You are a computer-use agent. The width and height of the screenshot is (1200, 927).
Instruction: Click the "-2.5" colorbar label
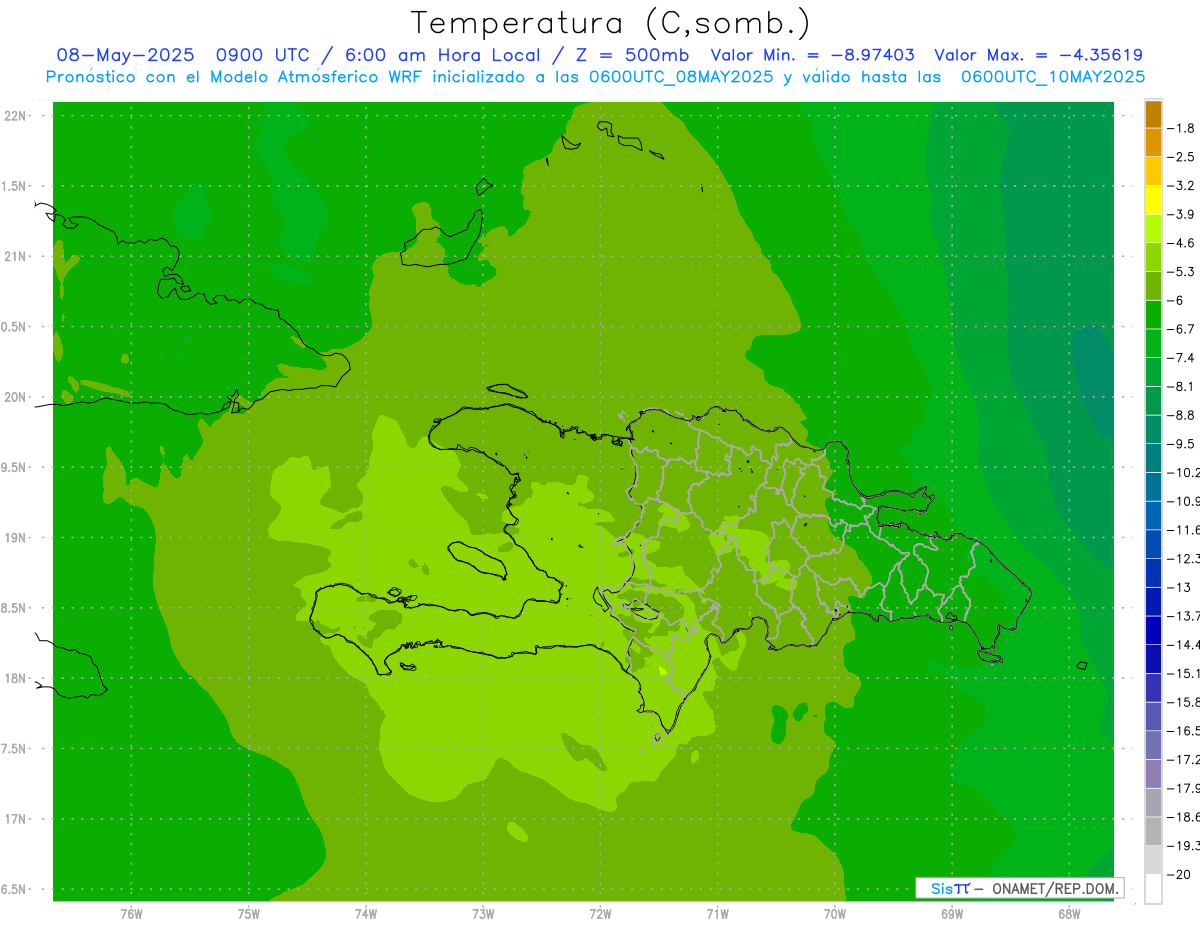coord(1182,157)
